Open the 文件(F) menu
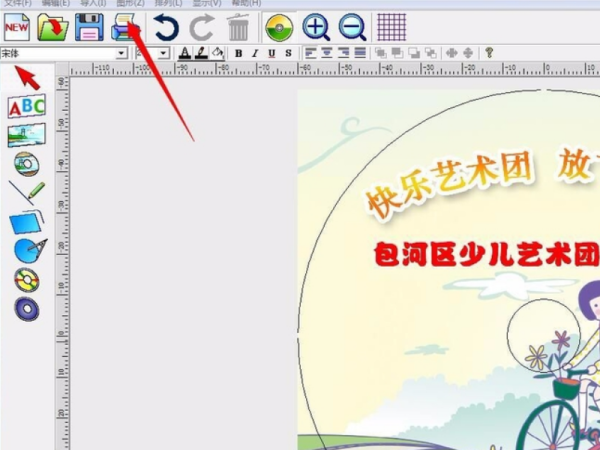The image size is (600, 450). 18,3
